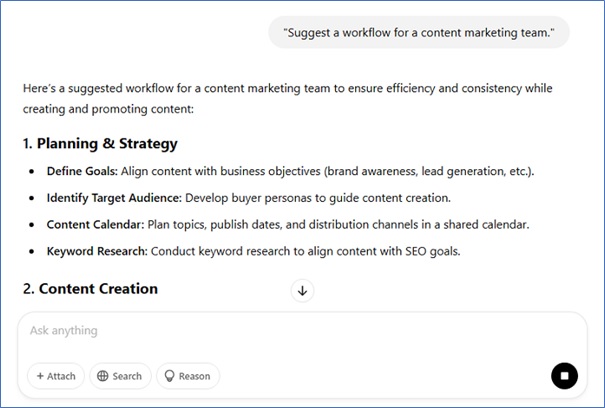Viewport: 605px width, 408px height.
Task: Stop generating with the black stop button
Action: pos(564,376)
